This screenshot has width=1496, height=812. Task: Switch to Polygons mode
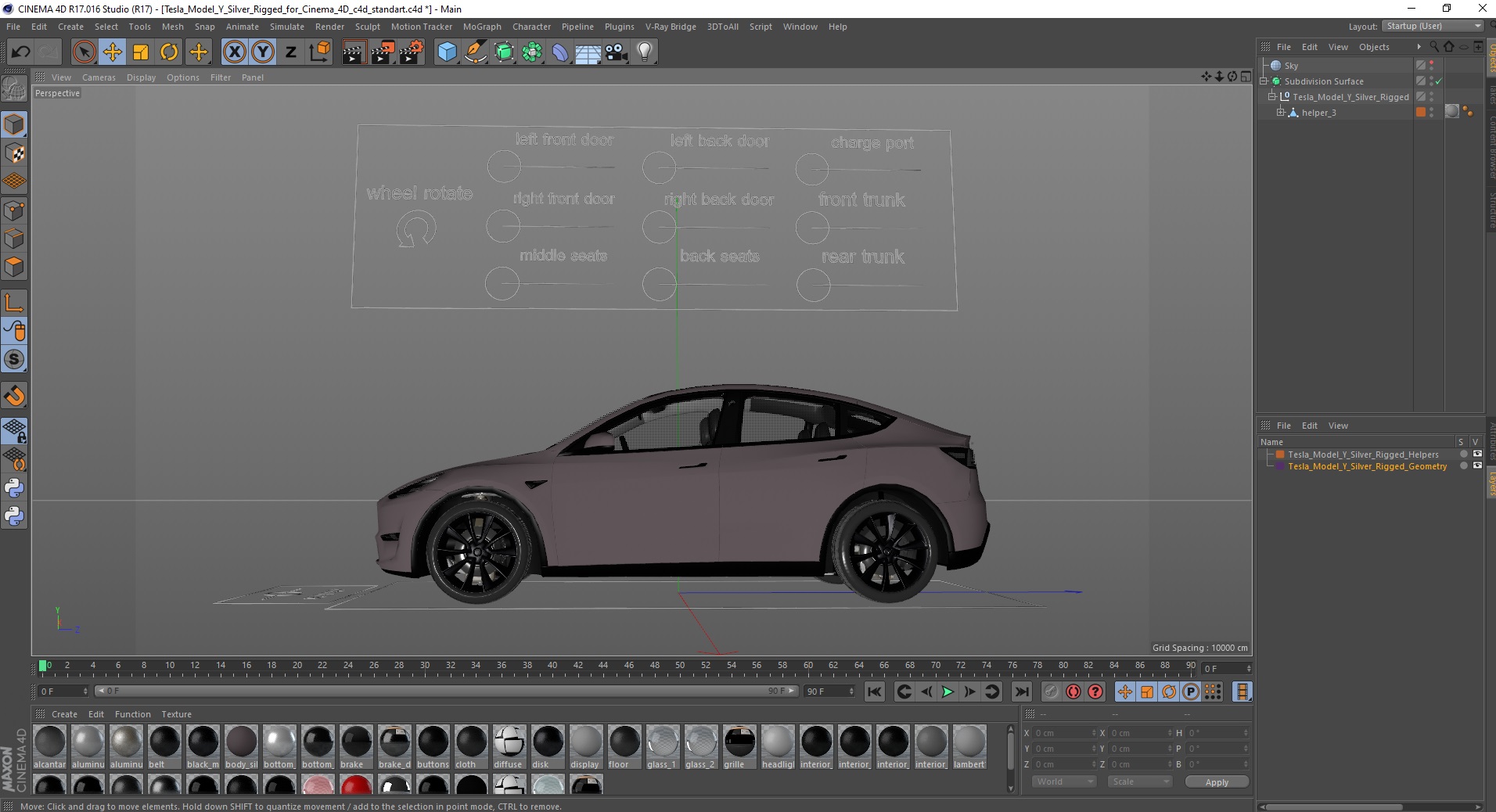14,267
